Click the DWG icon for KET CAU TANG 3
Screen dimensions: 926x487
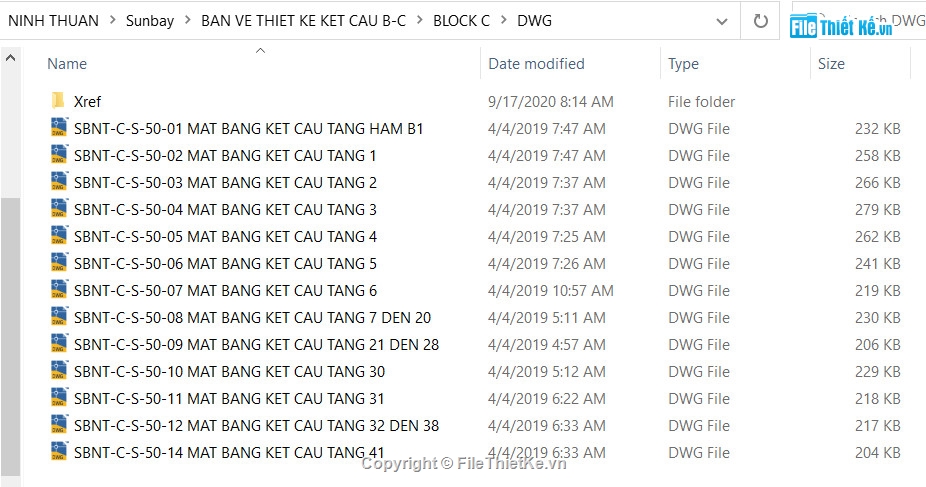click(58, 209)
